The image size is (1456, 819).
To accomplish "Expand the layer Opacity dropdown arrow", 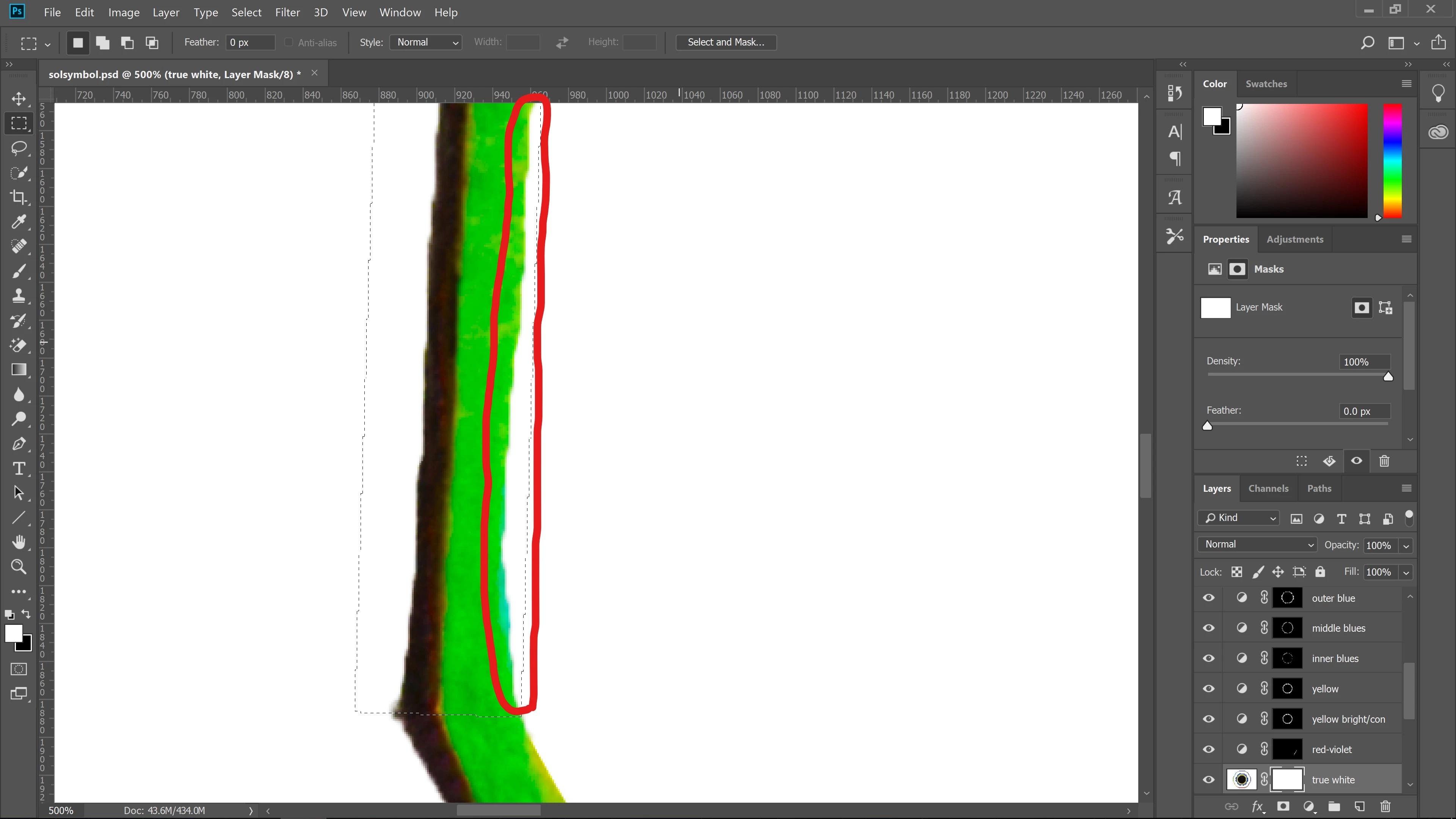I will point(1406,546).
